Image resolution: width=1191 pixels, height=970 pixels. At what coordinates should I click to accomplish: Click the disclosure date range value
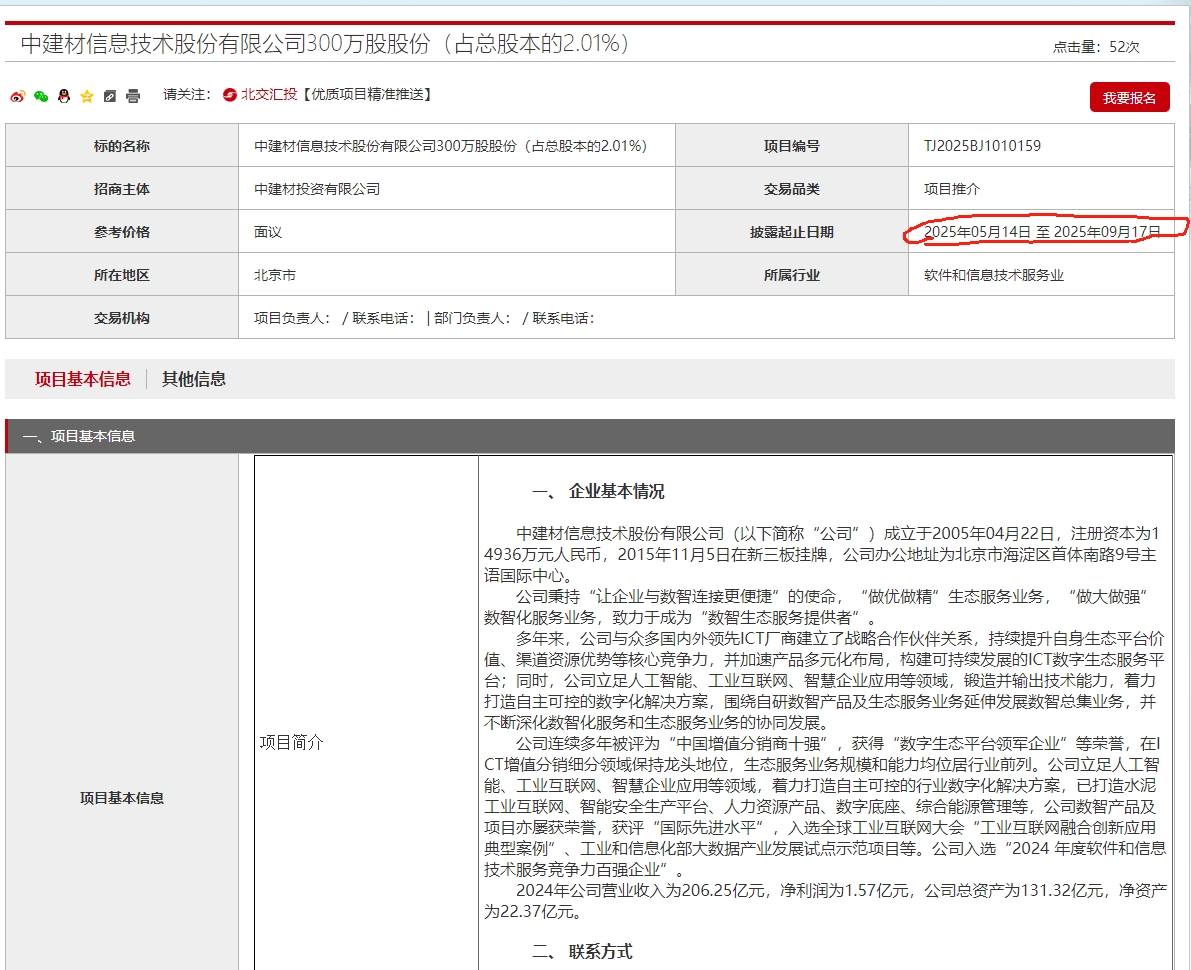[x=1042, y=232]
